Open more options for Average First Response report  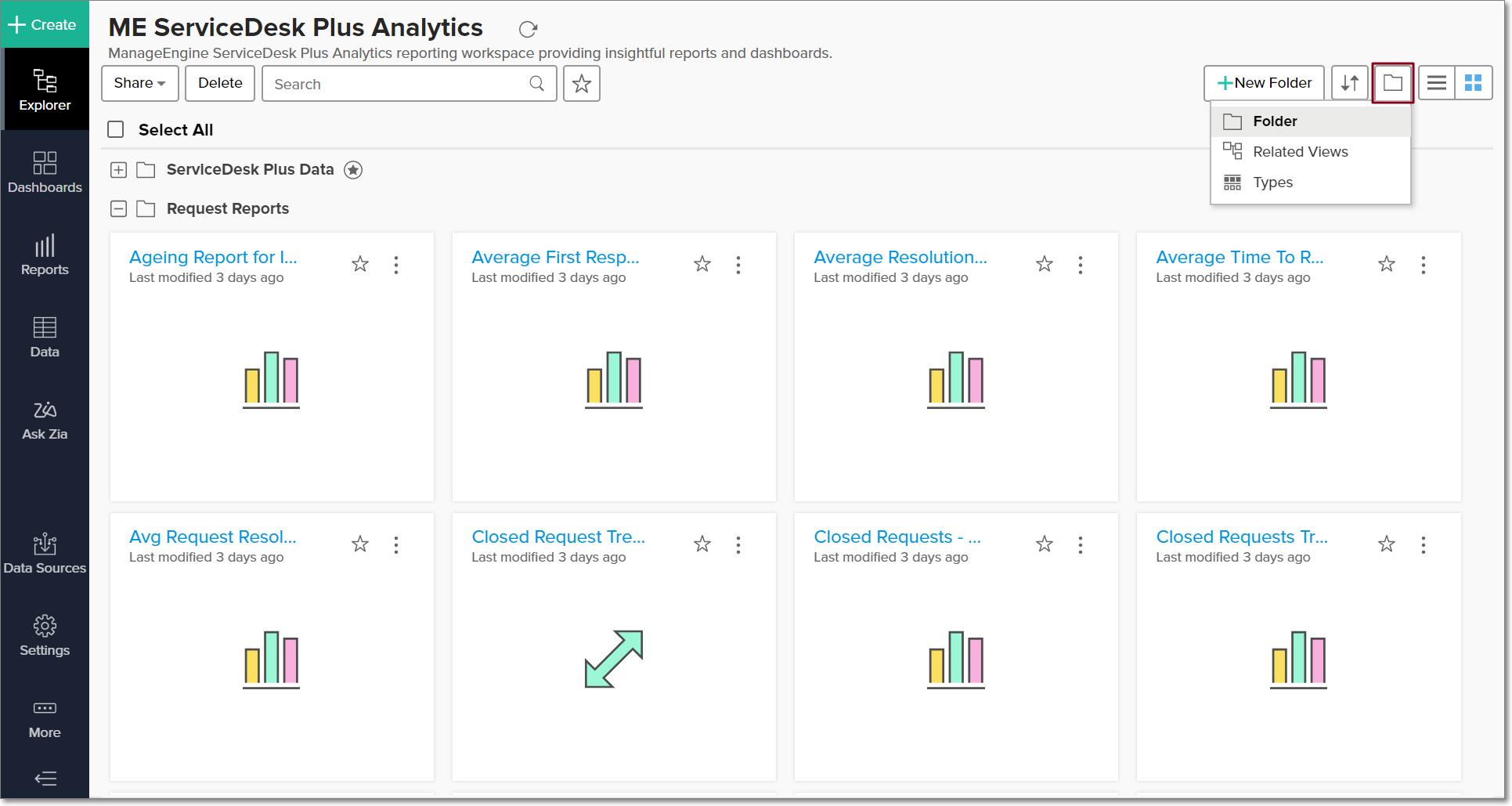tap(738, 265)
